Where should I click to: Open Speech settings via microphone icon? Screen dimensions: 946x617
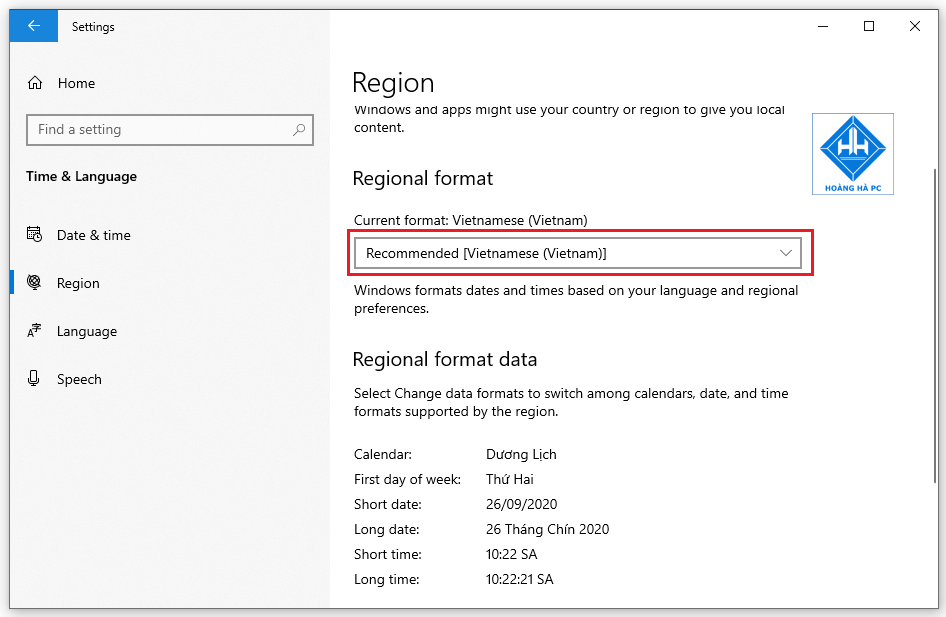pos(36,379)
